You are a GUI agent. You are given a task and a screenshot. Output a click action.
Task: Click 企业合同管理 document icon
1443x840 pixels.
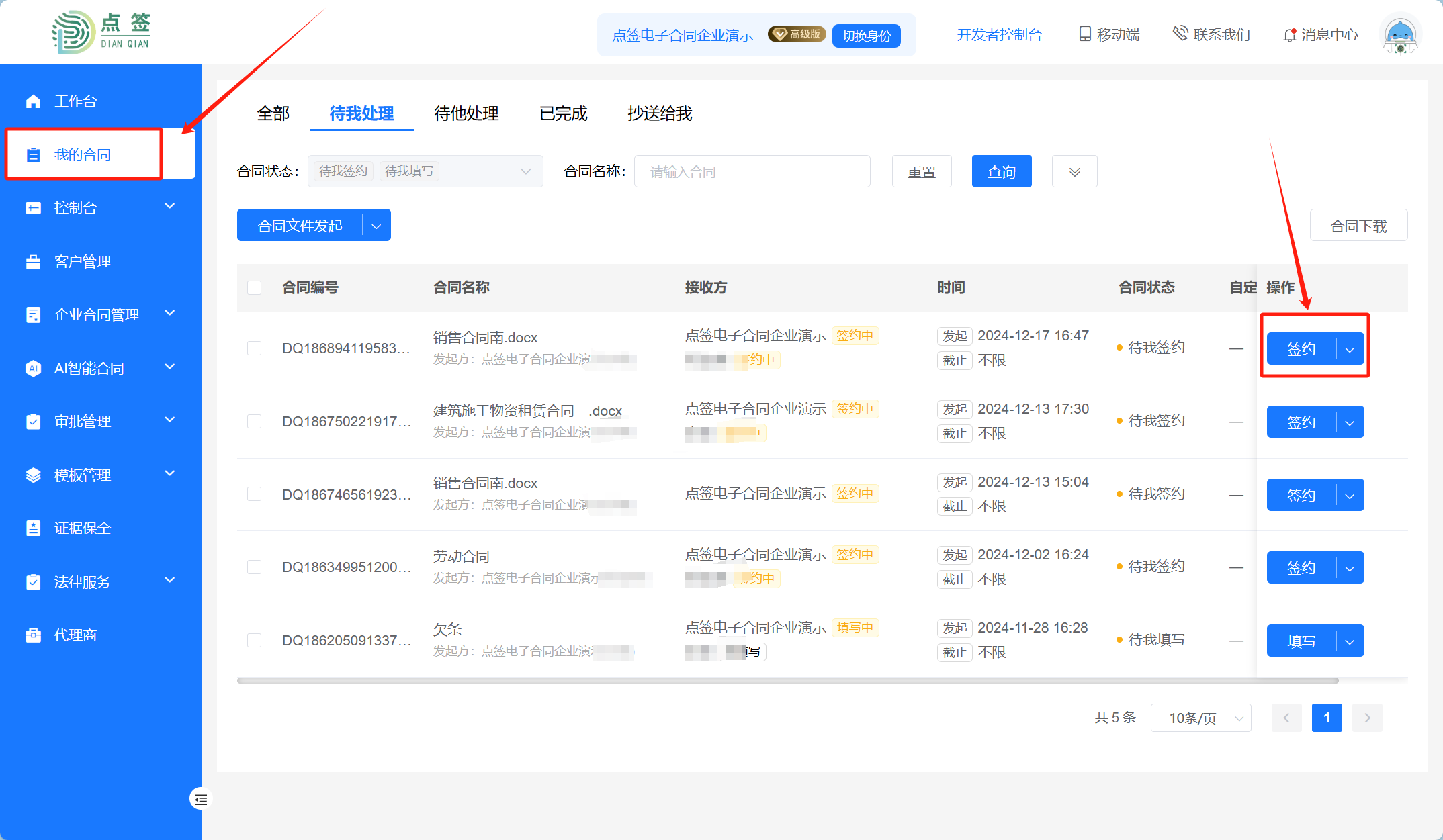[x=33, y=315]
